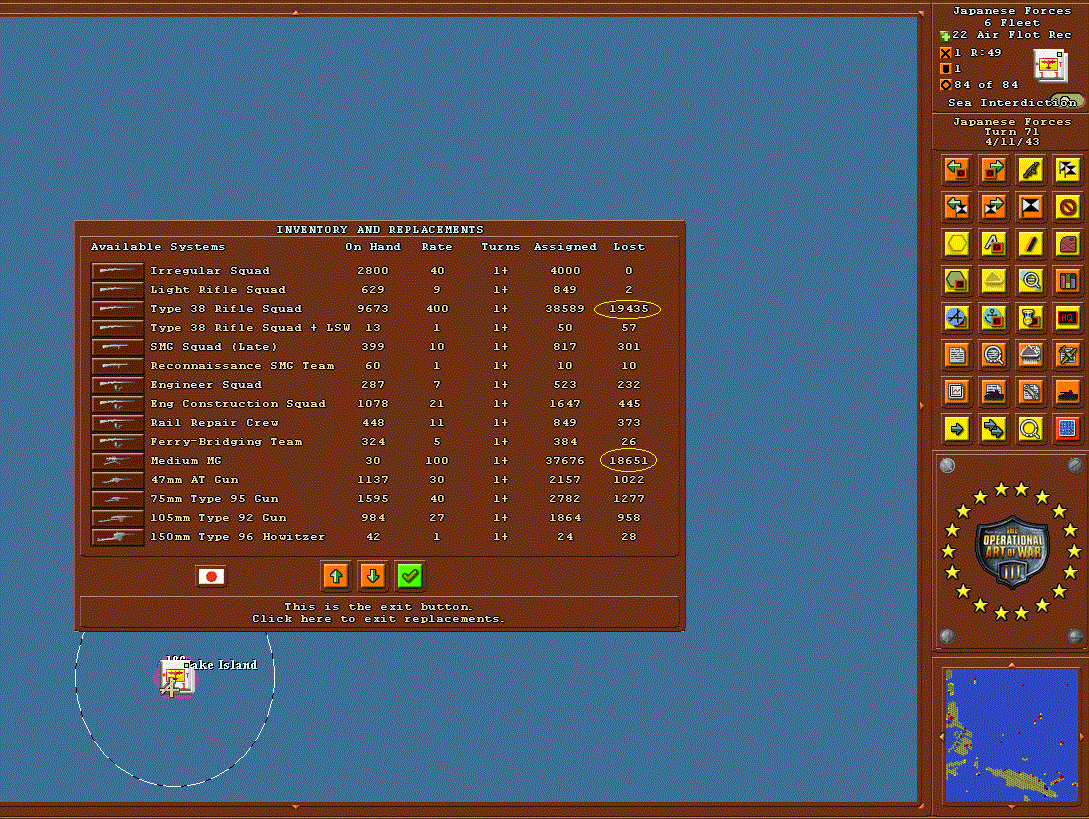Click the air unit blue circle icon
The image size is (1089, 819).
[x=957, y=318]
